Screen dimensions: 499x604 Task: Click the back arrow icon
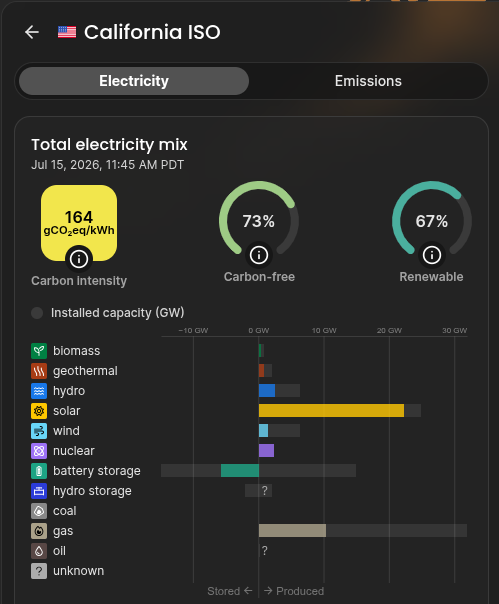32,32
